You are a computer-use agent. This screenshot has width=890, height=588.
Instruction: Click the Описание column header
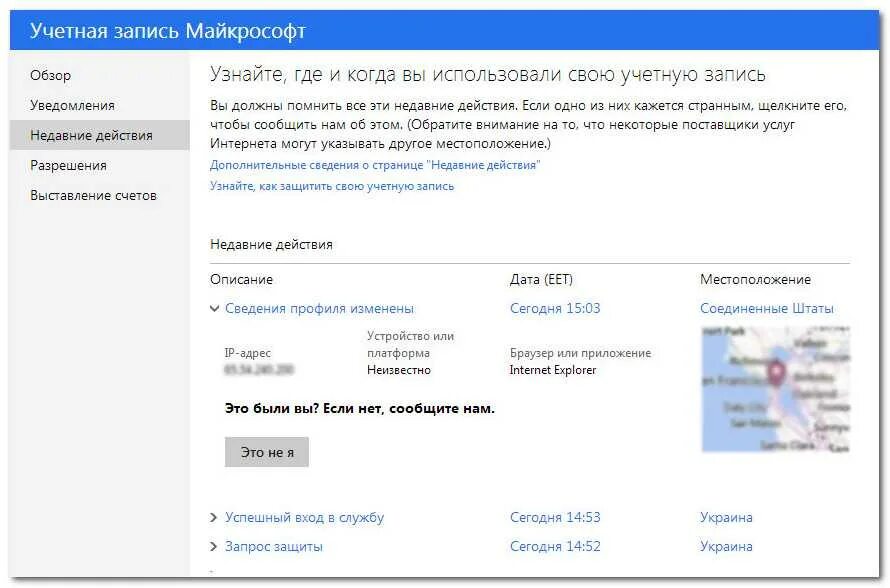241,279
